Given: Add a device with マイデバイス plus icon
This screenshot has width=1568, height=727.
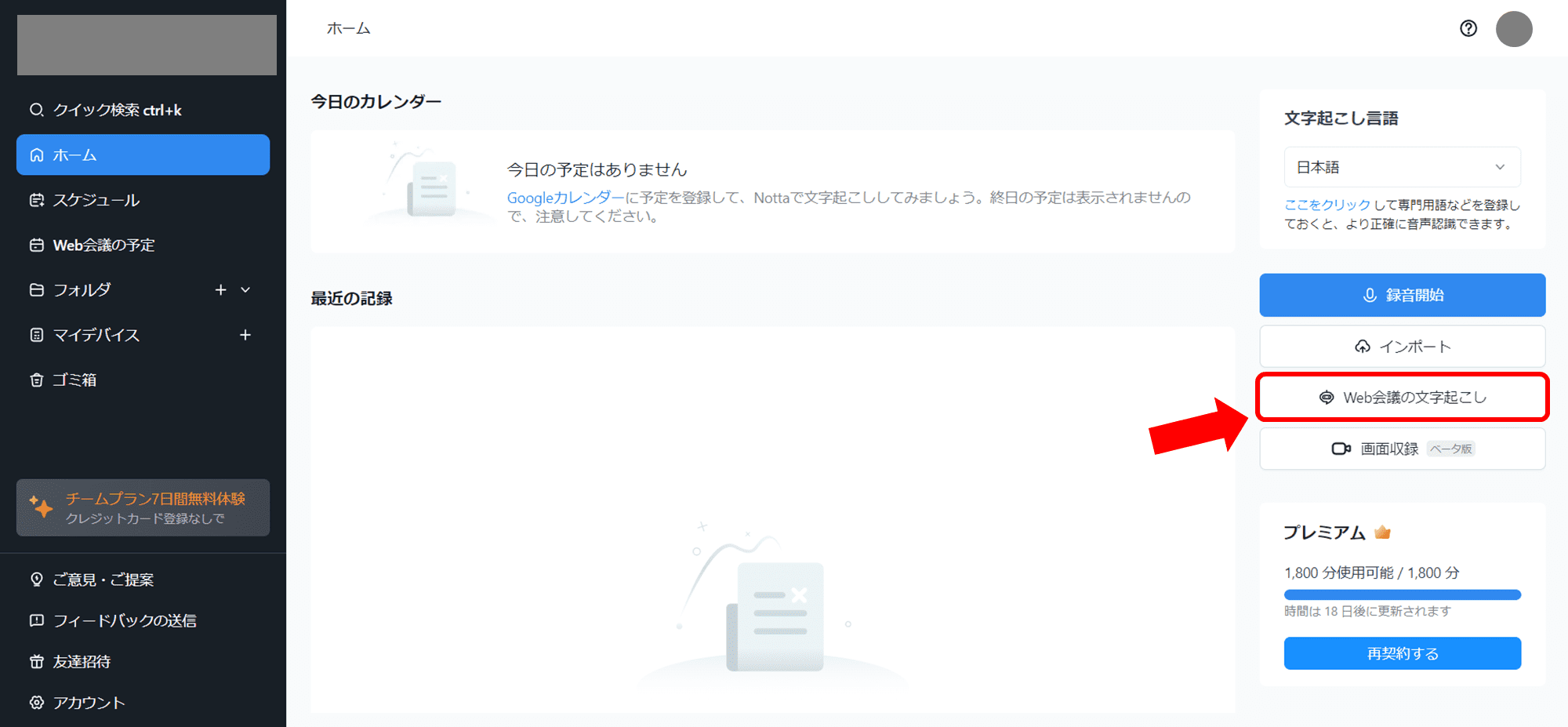Looking at the screenshot, I should (245, 335).
